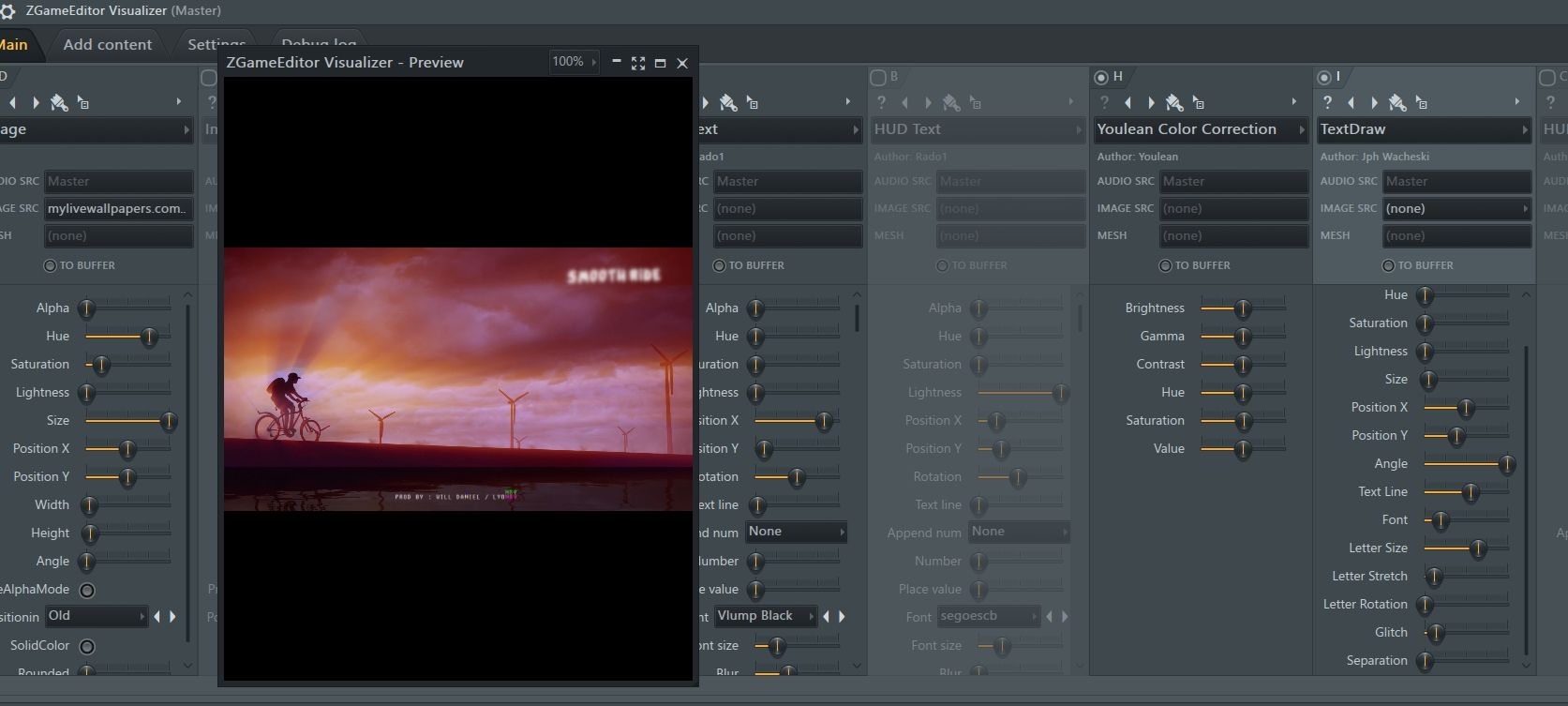Image resolution: width=1568 pixels, height=706 pixels.
Task: Open first Append num None dropdown
Action: pyautogui.click(x=796, y=532)
